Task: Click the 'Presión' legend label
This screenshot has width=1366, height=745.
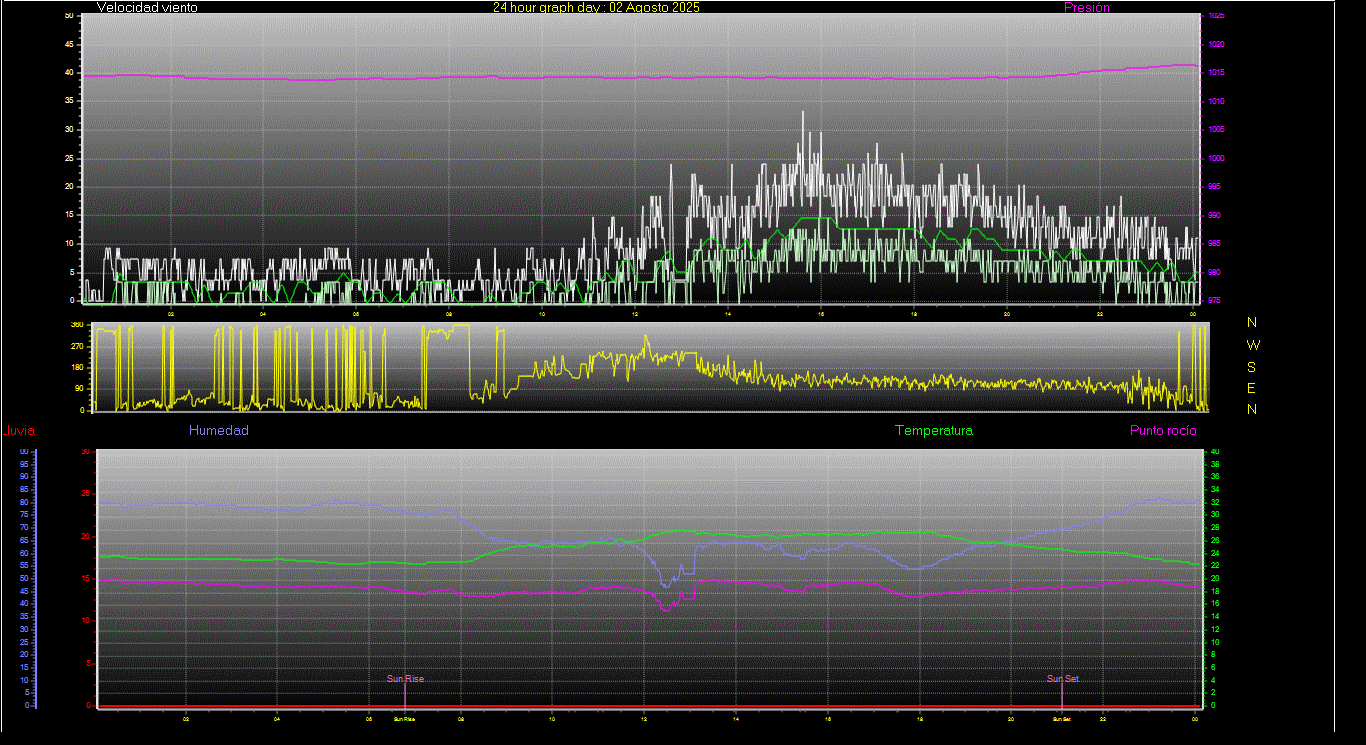Action: pos(1087,7)
